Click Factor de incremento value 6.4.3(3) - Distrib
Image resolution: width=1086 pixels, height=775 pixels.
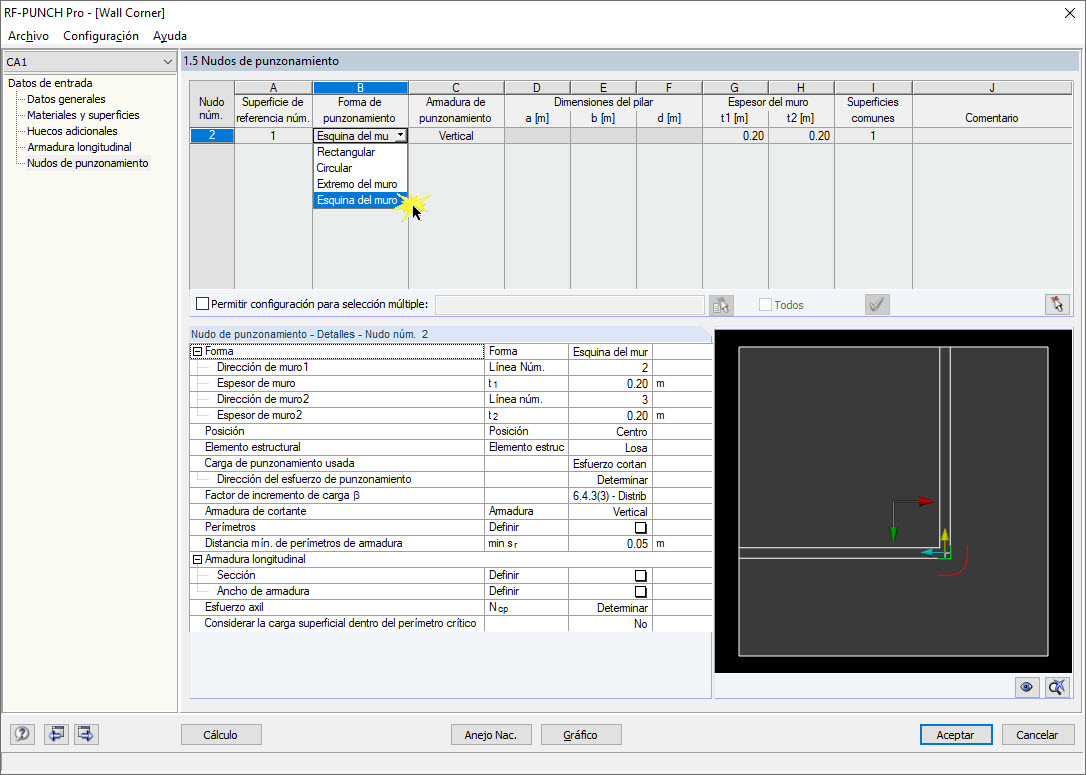point(610,496)
